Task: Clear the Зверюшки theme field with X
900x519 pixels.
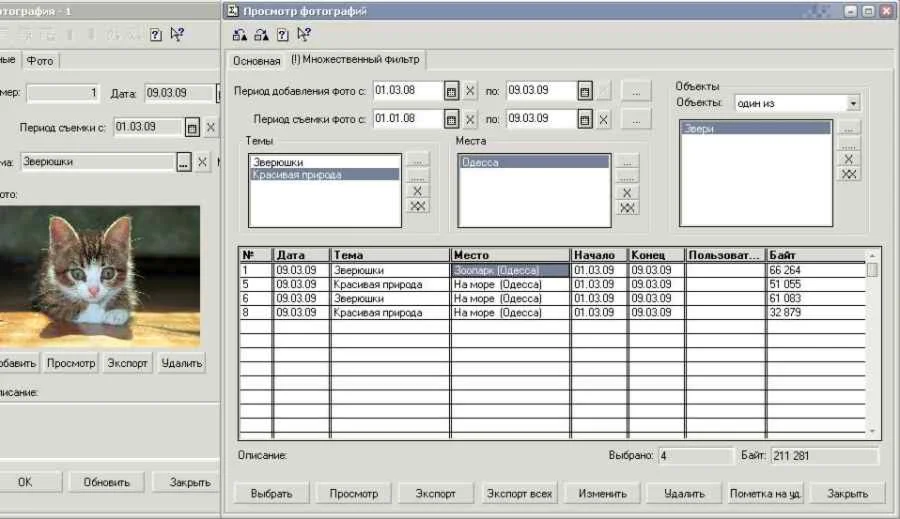Action: 202,161
